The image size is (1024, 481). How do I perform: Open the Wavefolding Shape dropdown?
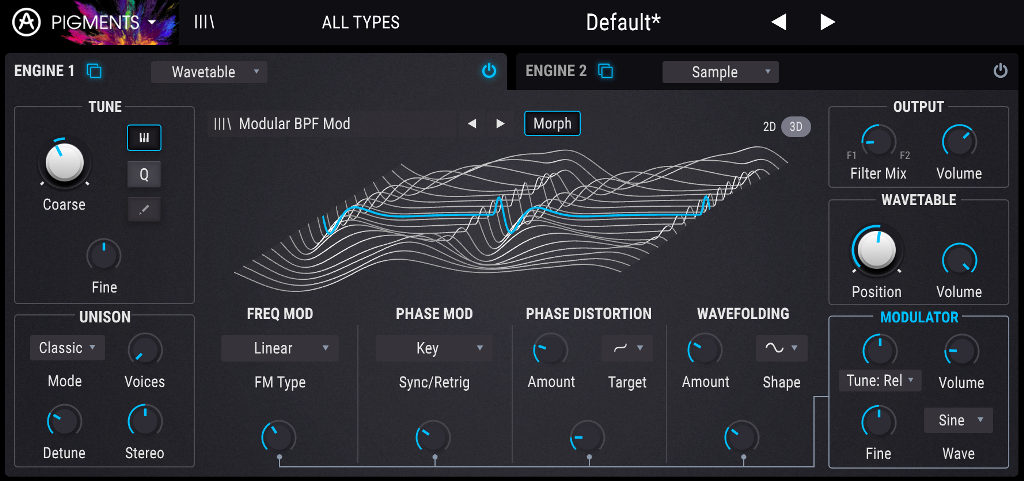pyautogui.click(x=782, y=348)
